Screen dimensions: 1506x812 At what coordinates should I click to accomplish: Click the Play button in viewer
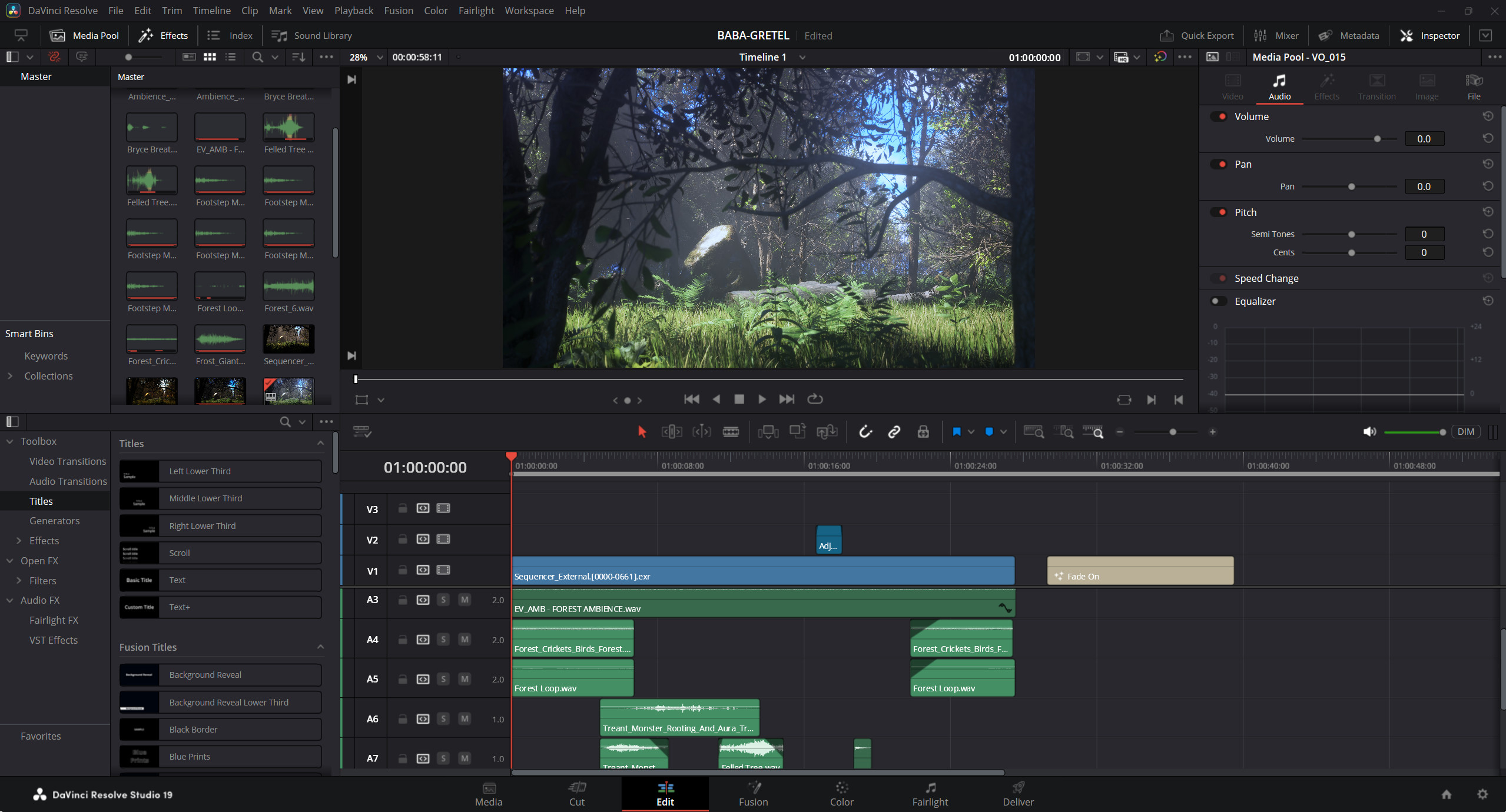[x=762, y=399]
